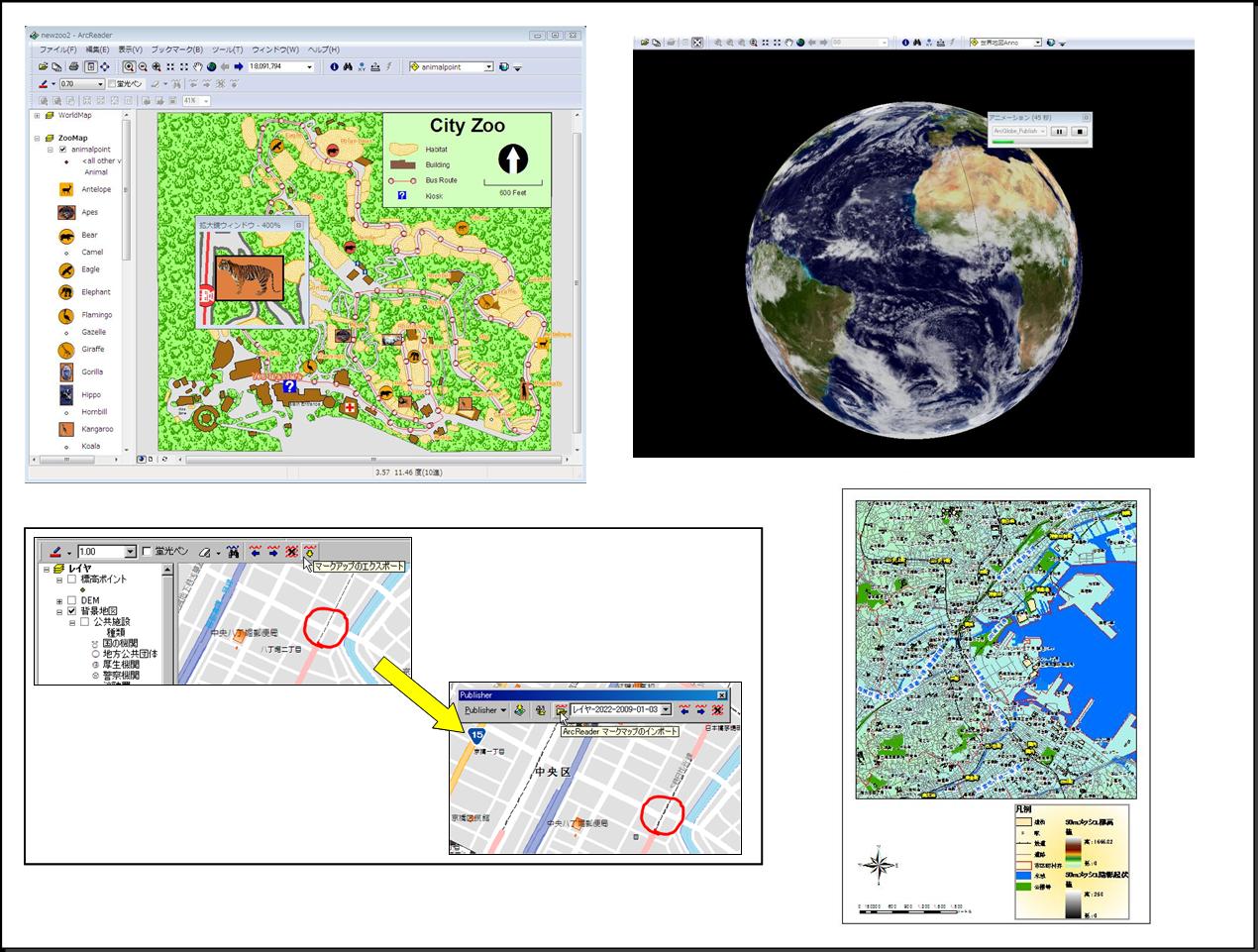
Task: Click the blue forward extent arrow in ArcReader
Action: coord(238,66)
